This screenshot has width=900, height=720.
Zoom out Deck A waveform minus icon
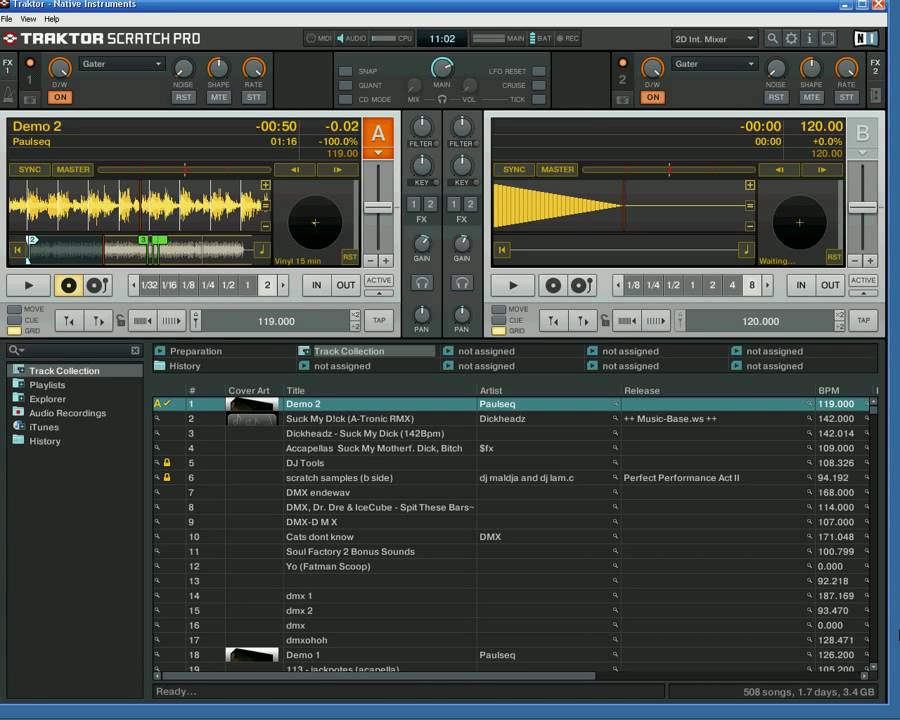point(265,226)
